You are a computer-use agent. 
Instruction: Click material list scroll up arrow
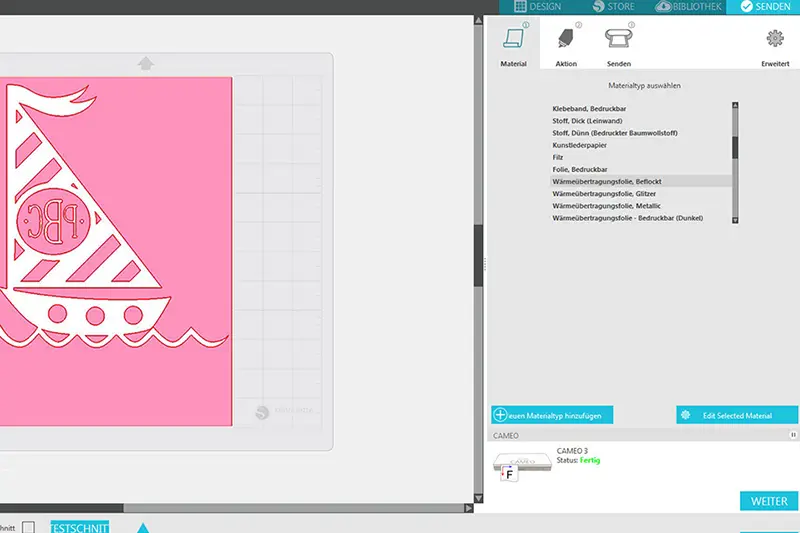735,105
